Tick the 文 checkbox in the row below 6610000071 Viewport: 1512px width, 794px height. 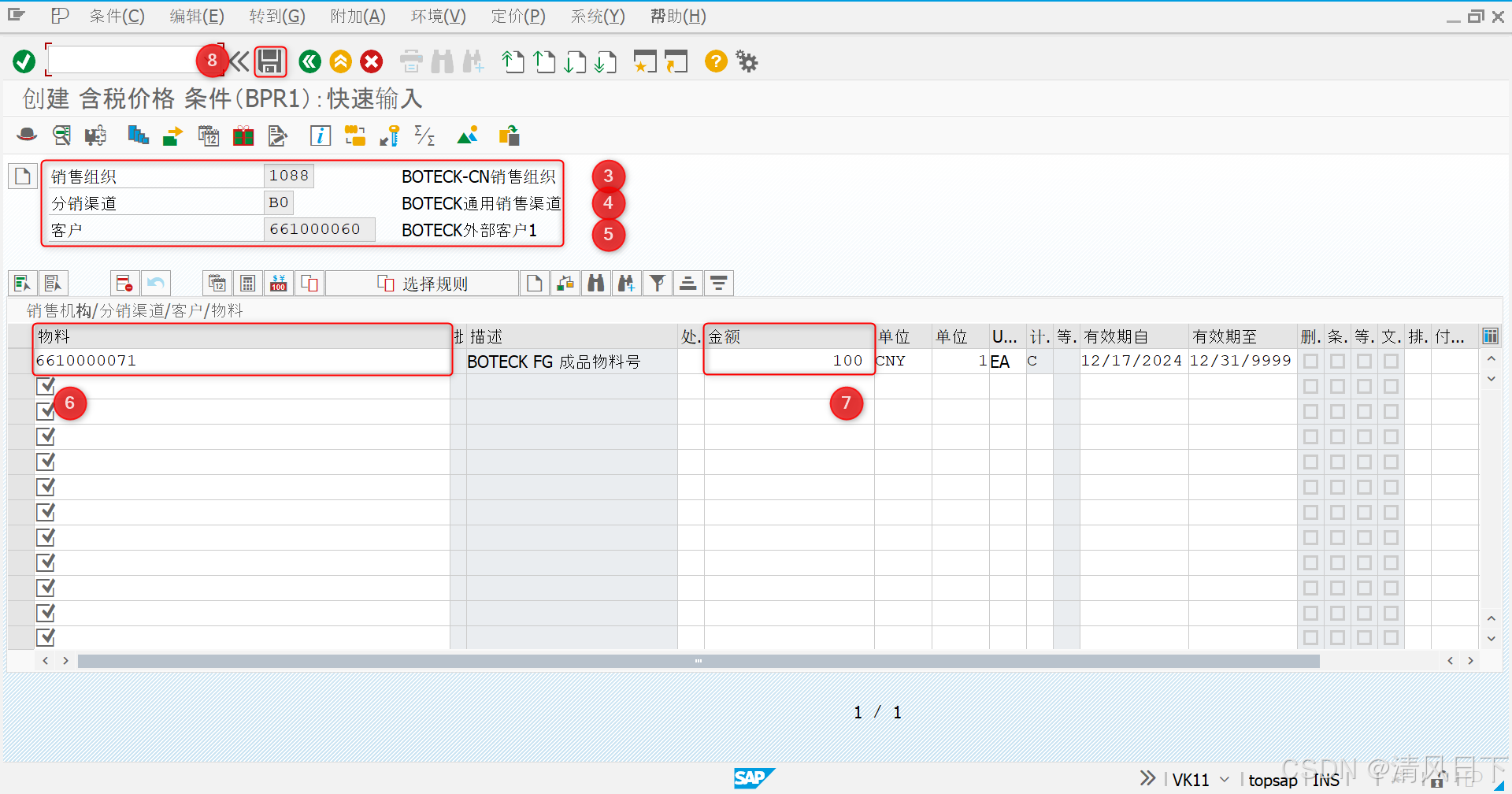1391,386
